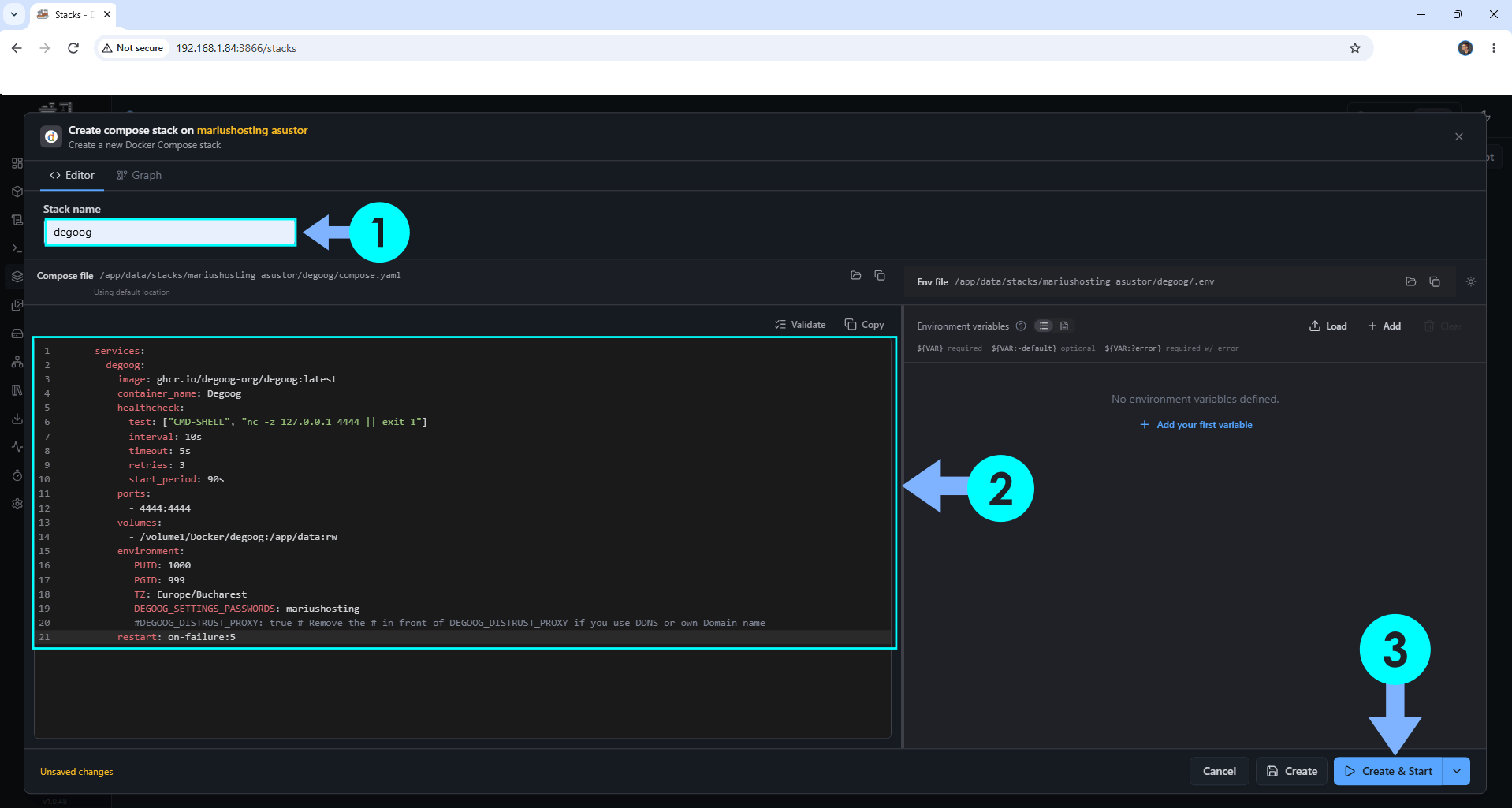Copy the env file path
1512x808 pixels.
[1435, 281]
